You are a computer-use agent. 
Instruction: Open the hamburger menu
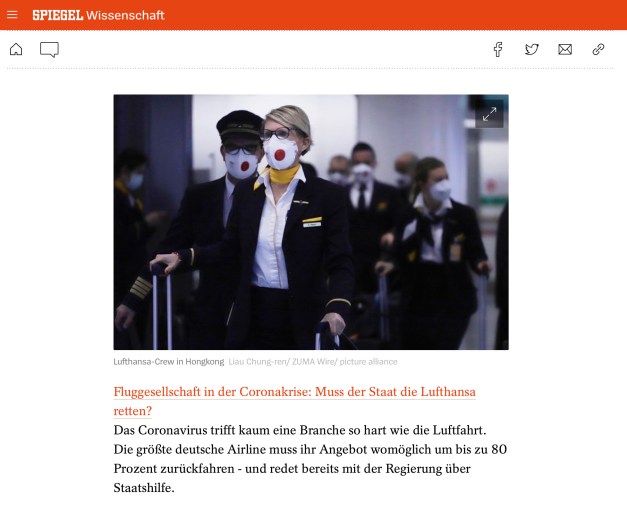click(x=12, y=15)
